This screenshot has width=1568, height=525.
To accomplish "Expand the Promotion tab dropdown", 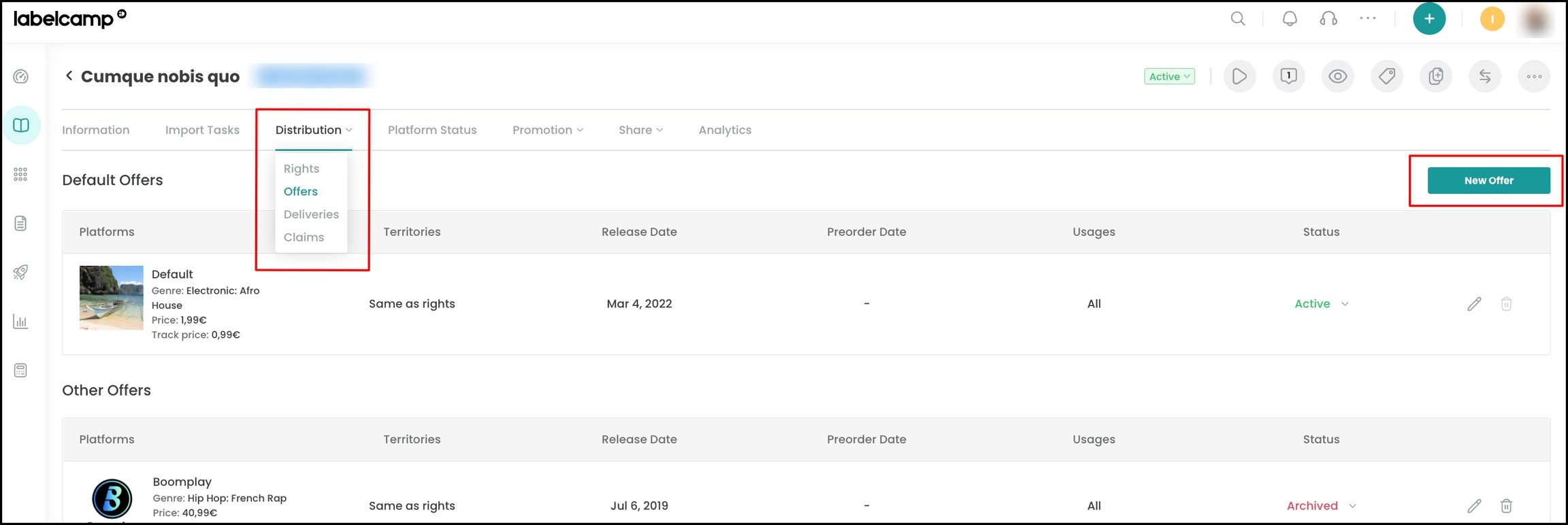I will 548,130.
